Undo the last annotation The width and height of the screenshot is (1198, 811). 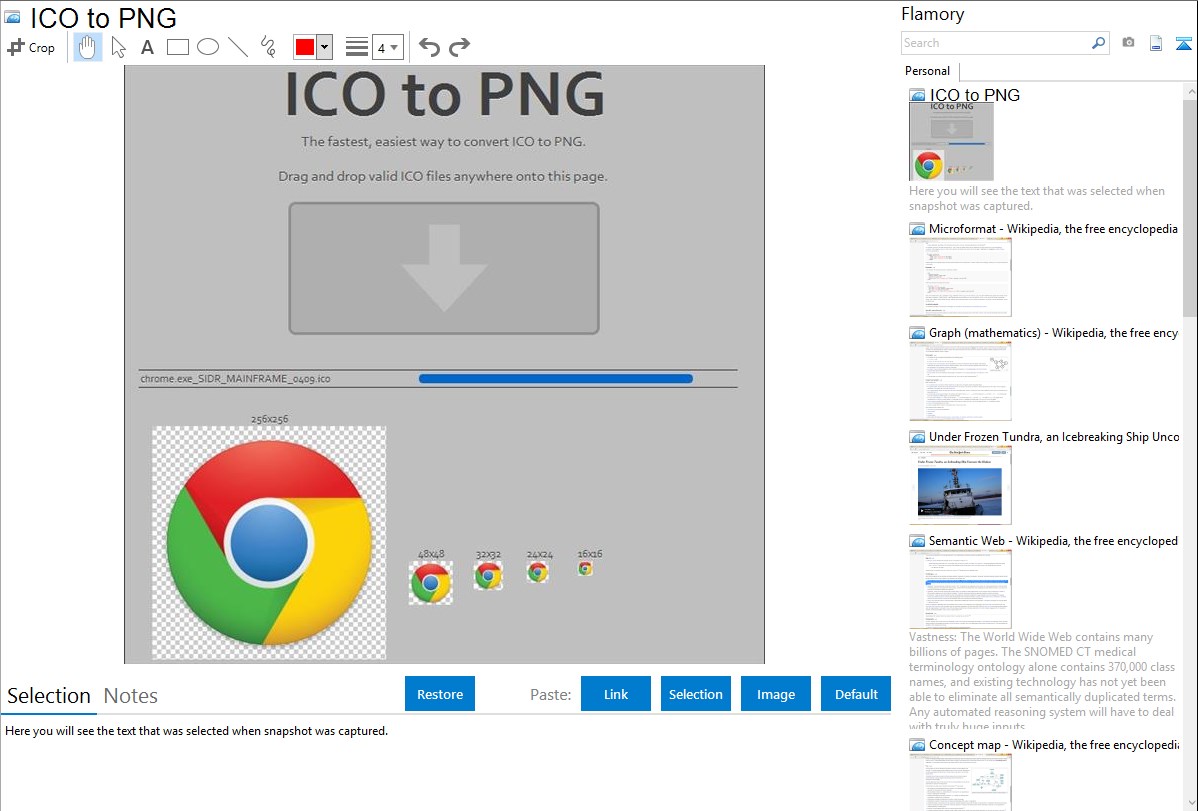click(429, 47)
